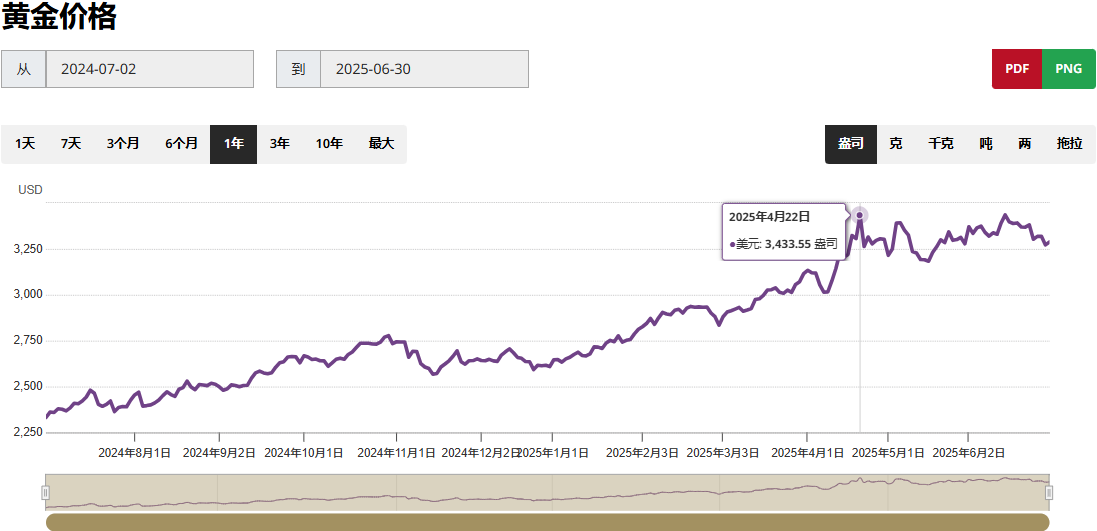Click the 2024年9月2日 axis label
This screenshot has height=531, width=1097.
pyautogui.click(x=219, y=453)
